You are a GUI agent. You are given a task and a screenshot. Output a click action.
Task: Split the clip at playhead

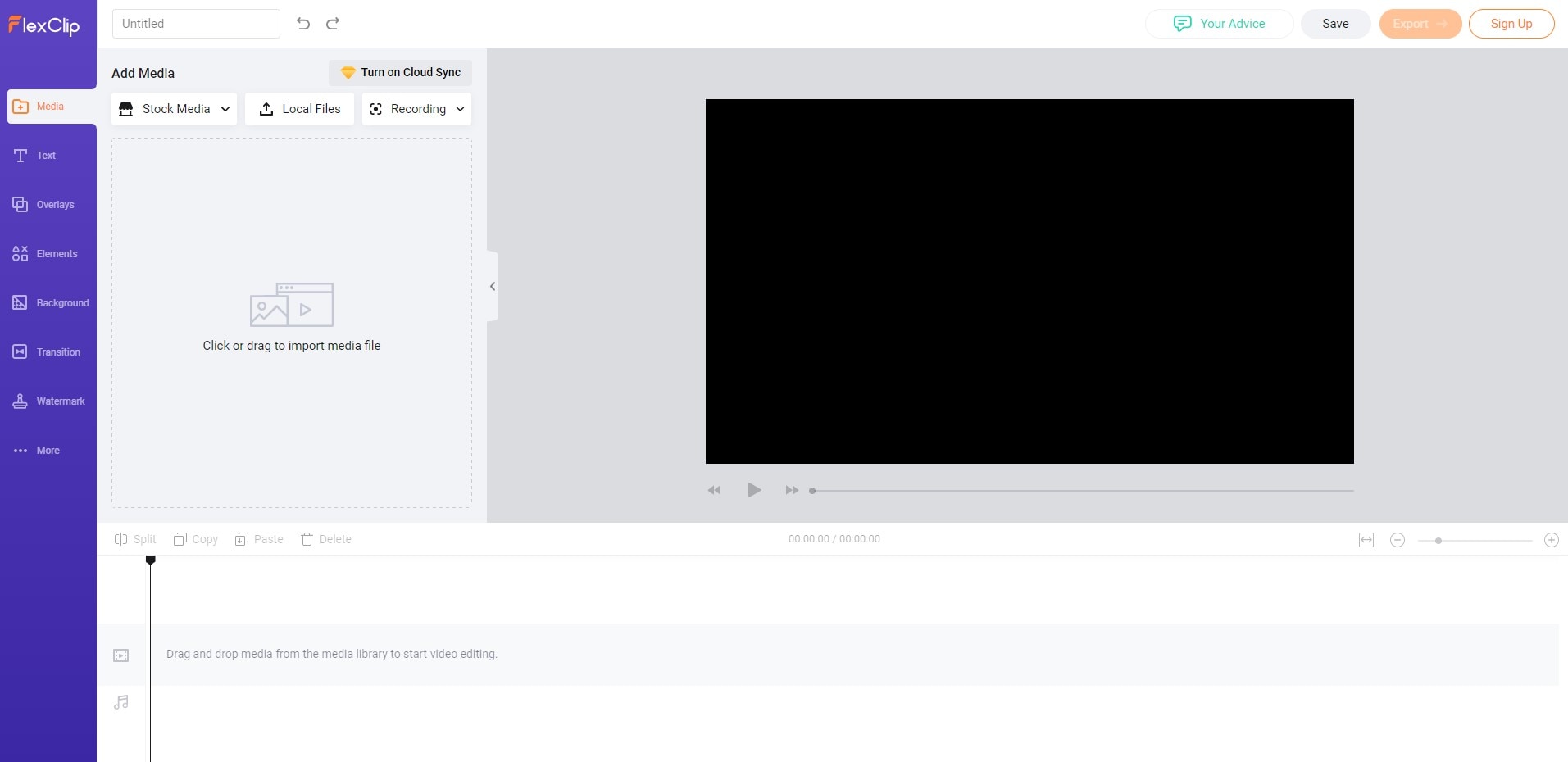135,539
